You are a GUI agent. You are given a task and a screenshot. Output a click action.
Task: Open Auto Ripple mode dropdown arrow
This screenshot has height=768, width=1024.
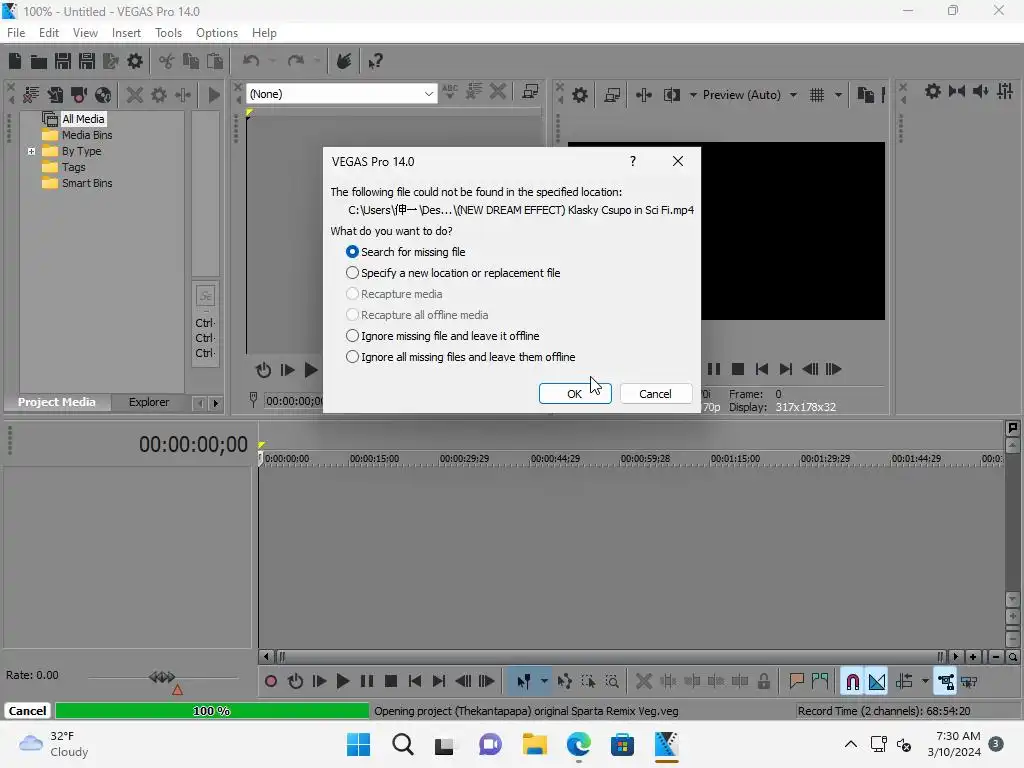(925, 681)
